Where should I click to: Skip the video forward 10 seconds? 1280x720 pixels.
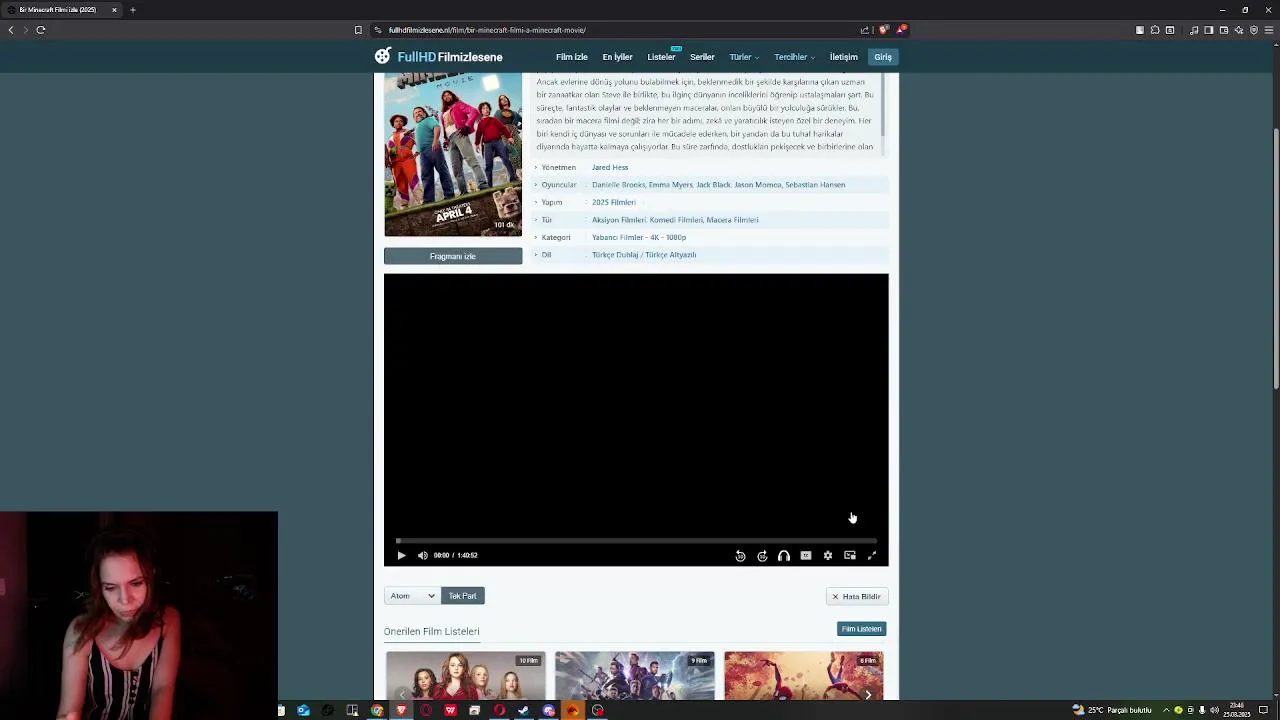(762, 555)
